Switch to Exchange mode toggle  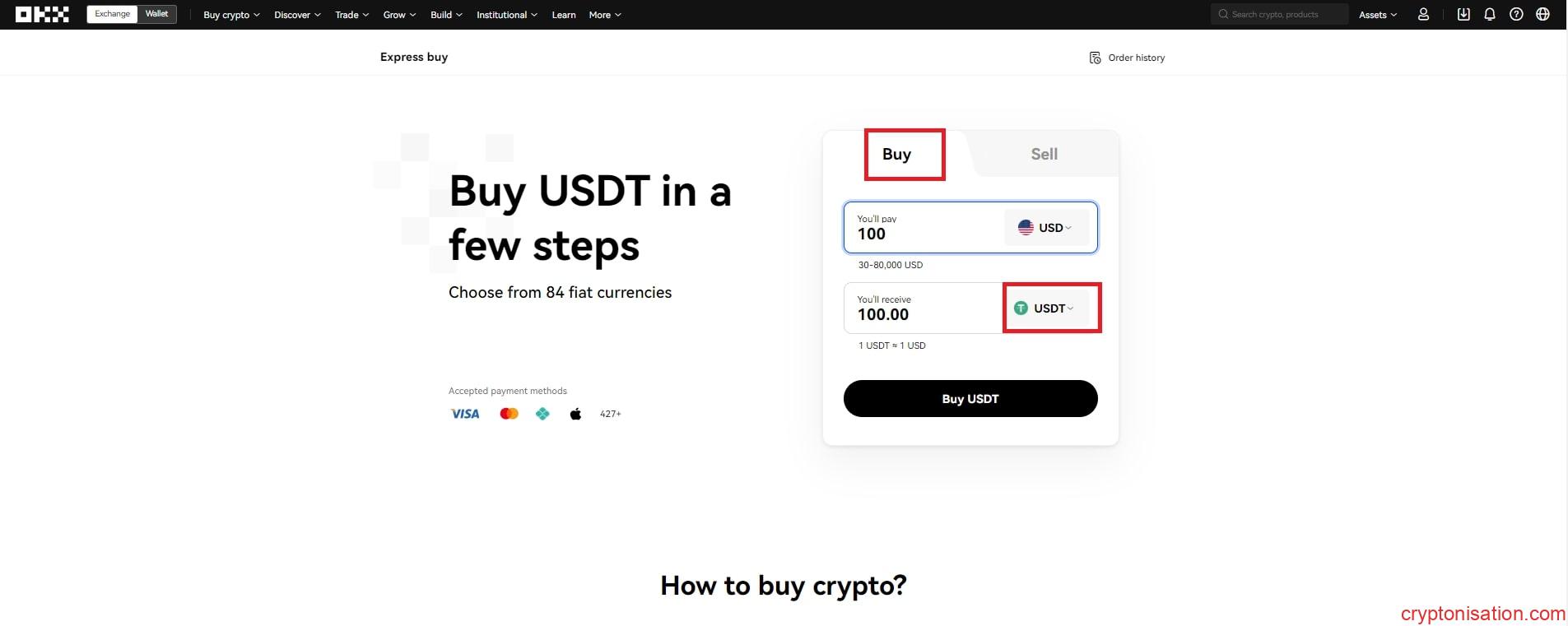(x=113, y=14)
